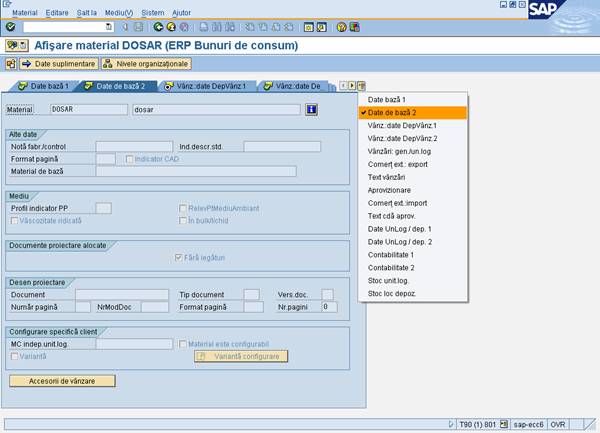Viewport: 600px width, 433px height.
Task: Open the command field history dropdown
Action: [x=109, y=27]
